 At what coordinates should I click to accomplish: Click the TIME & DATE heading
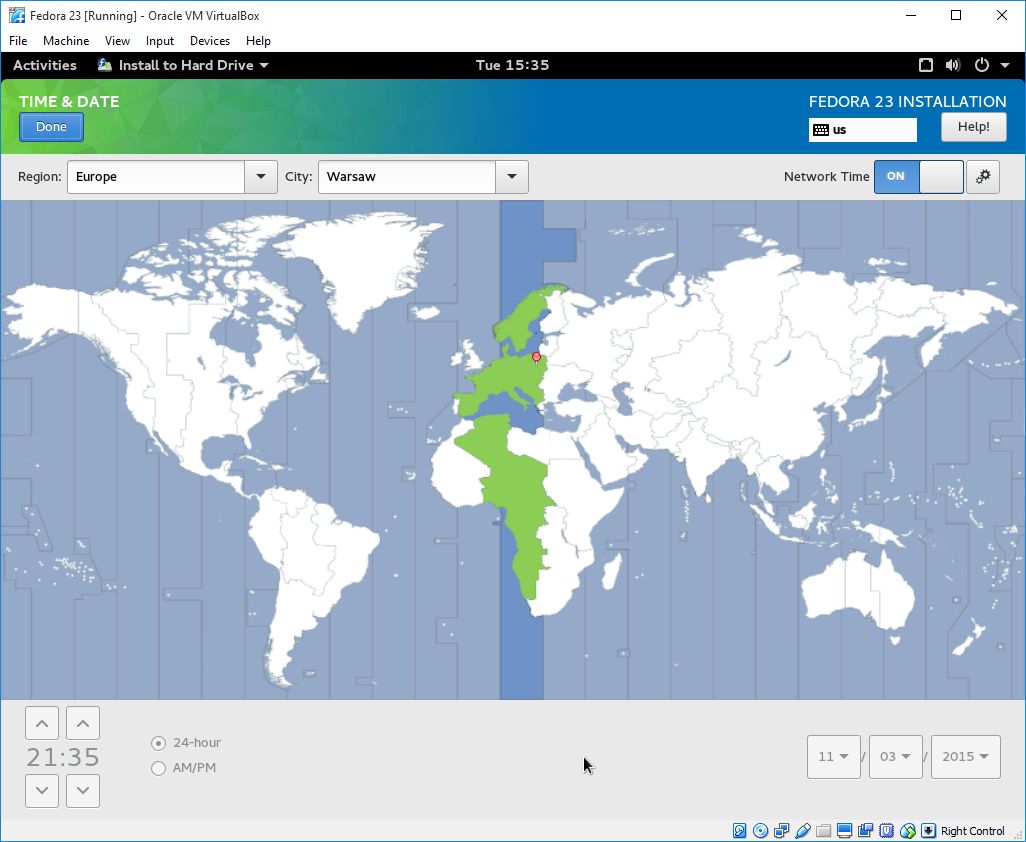[x=69, y=101]
